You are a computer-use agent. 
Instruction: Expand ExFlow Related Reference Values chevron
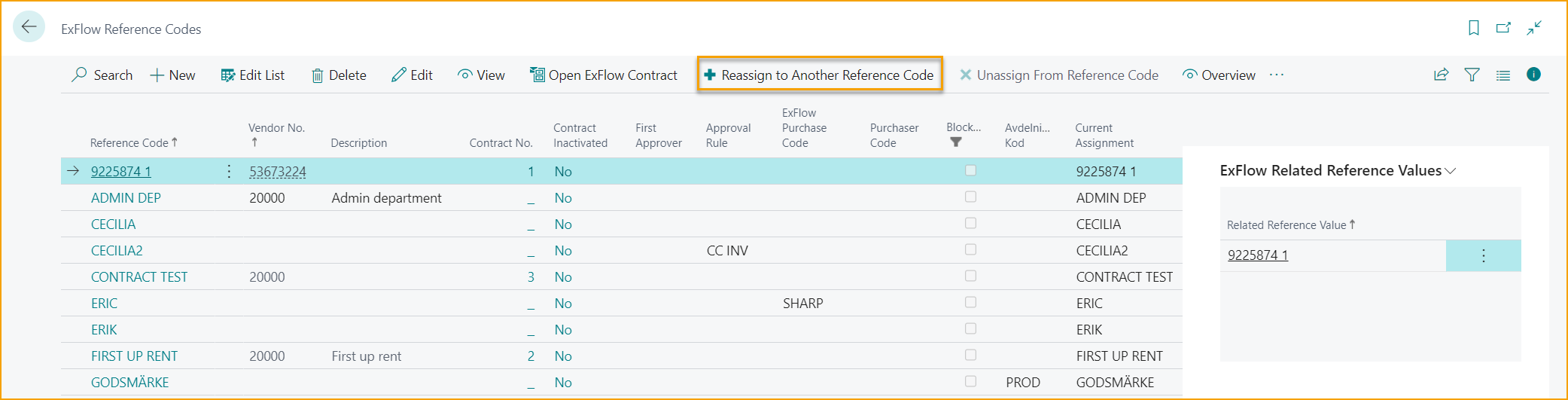click(1451, 171)
